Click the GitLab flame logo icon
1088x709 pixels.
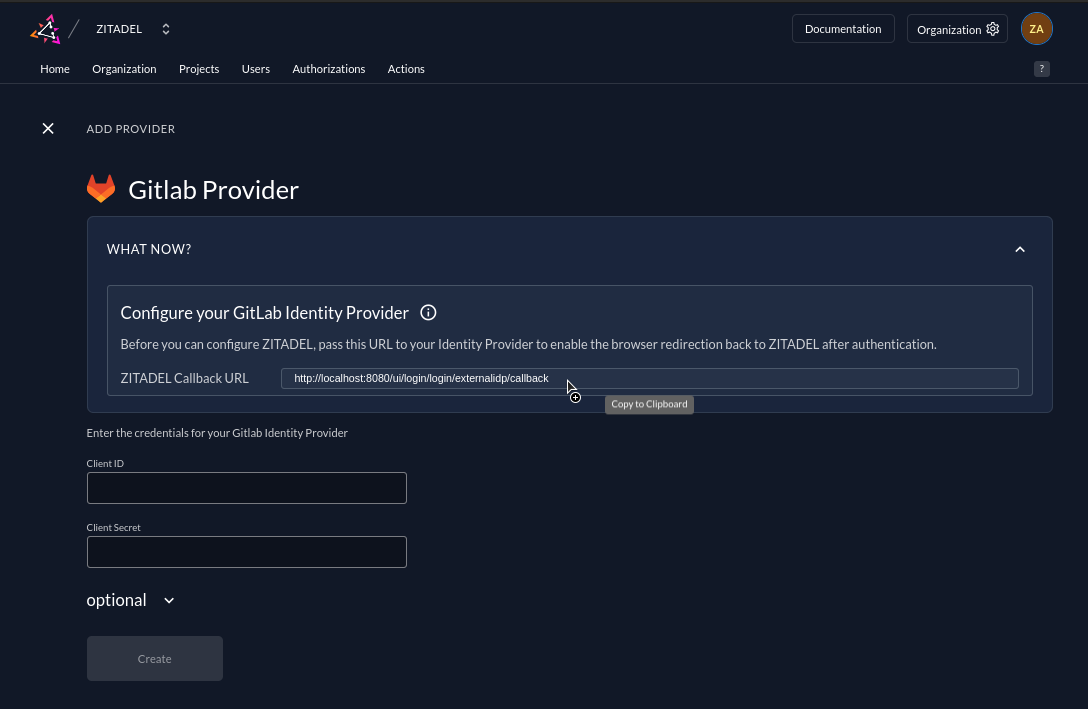(100, 188)
